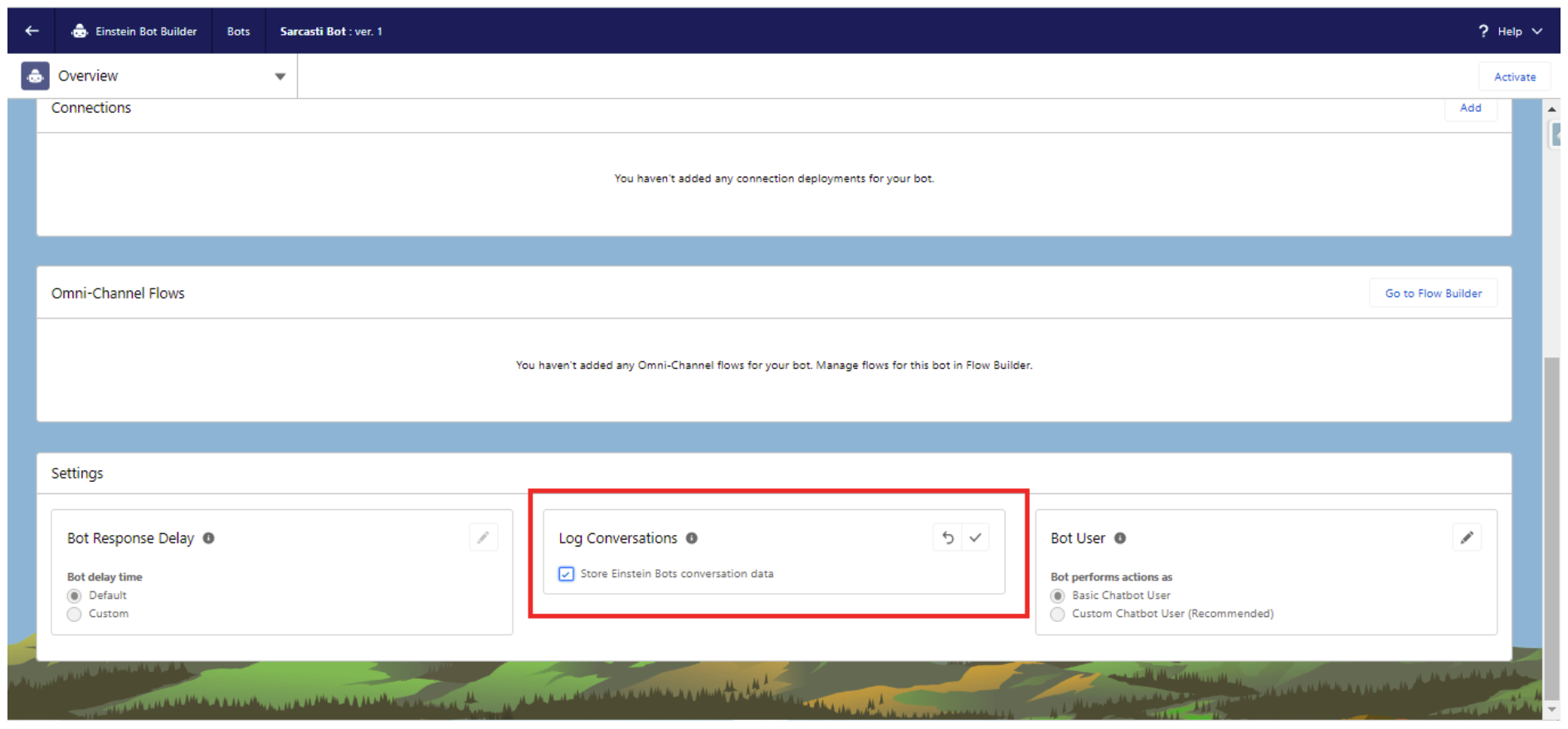Show info tooltip for Log Conversations
Screen dimensions: 1568x729
click(692, 538)
